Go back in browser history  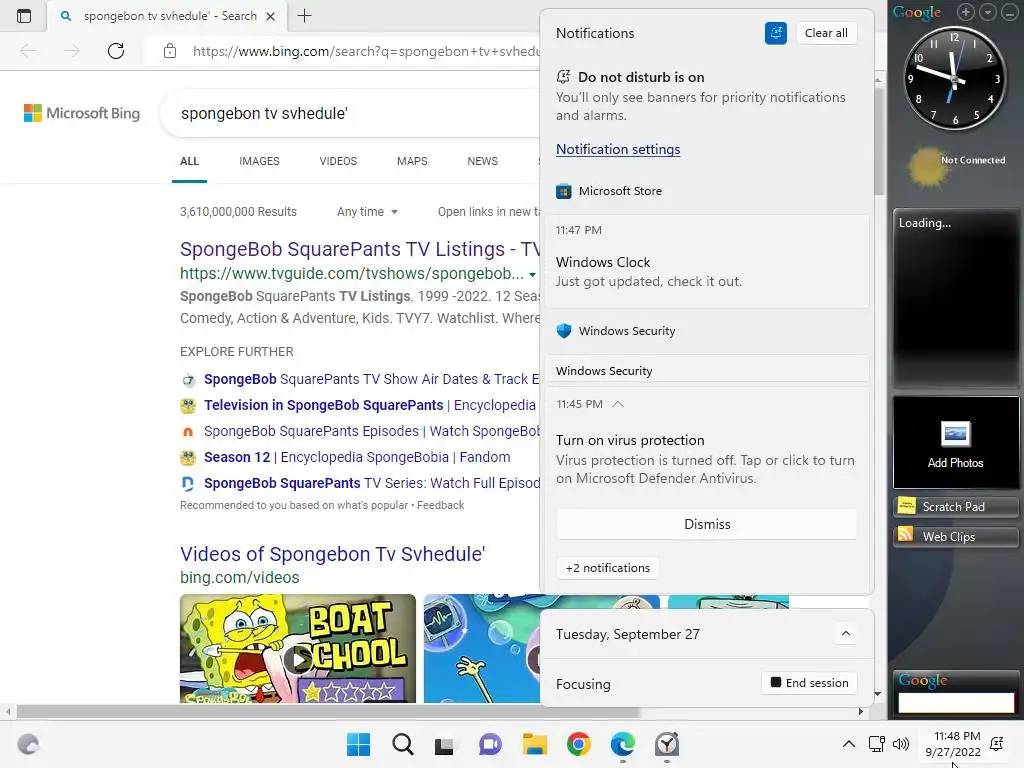[28, 51]
